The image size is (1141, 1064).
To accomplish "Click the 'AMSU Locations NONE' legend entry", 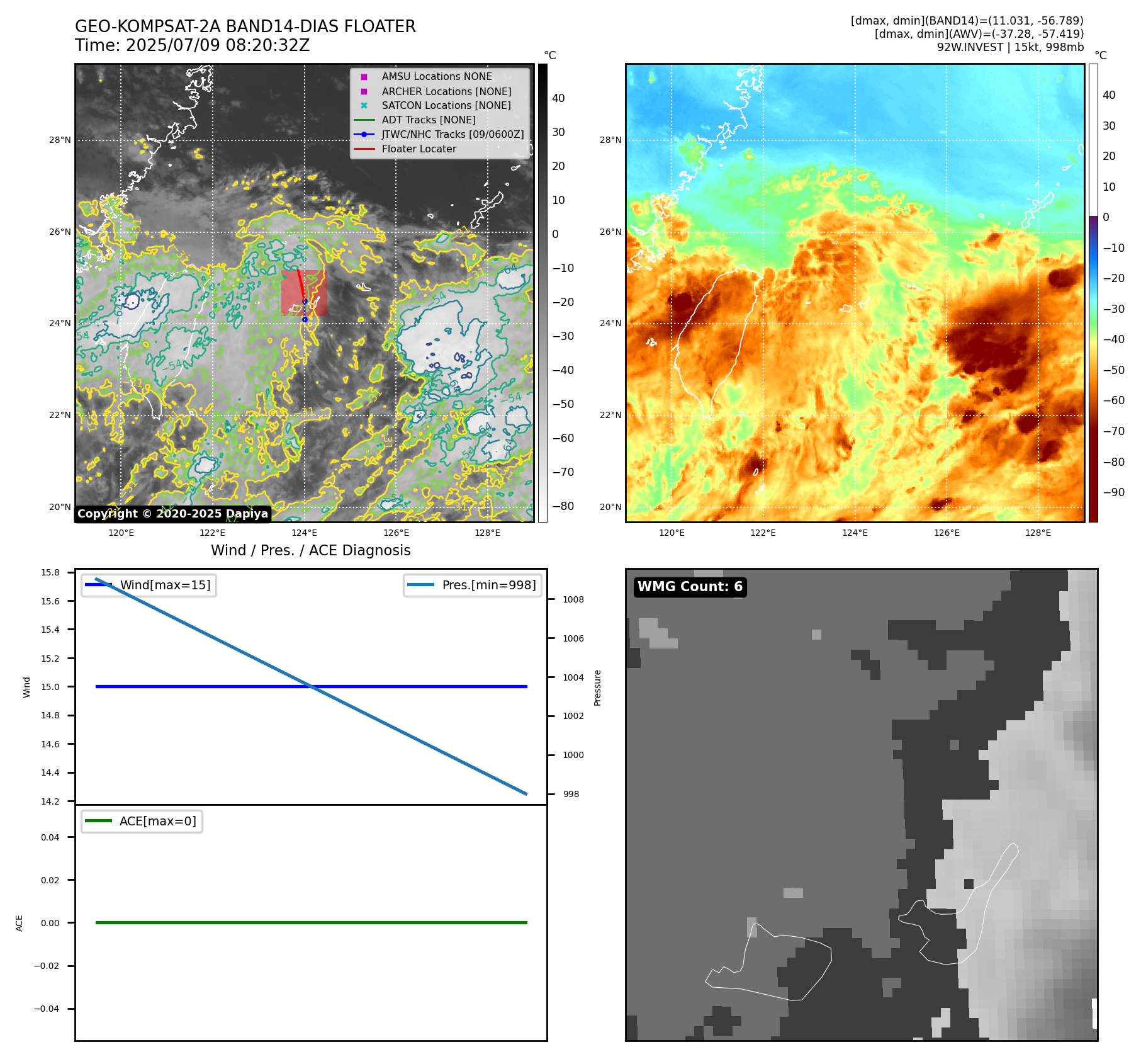I will tap(437, 76).
